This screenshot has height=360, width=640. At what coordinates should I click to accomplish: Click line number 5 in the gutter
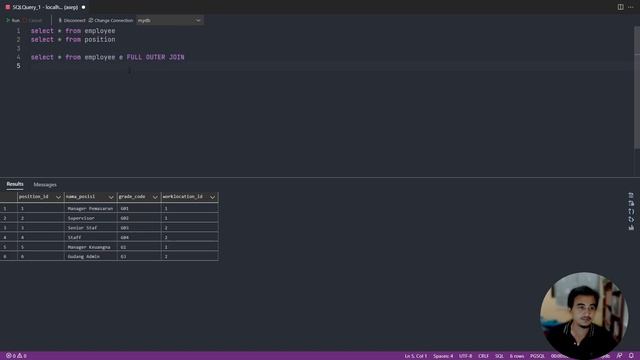point(18,66)
